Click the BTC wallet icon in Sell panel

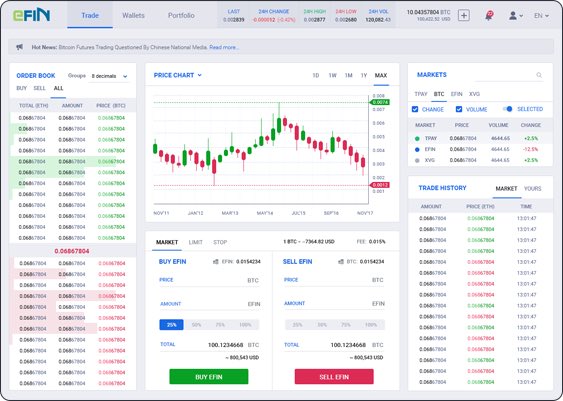click(x=341, y=262)
